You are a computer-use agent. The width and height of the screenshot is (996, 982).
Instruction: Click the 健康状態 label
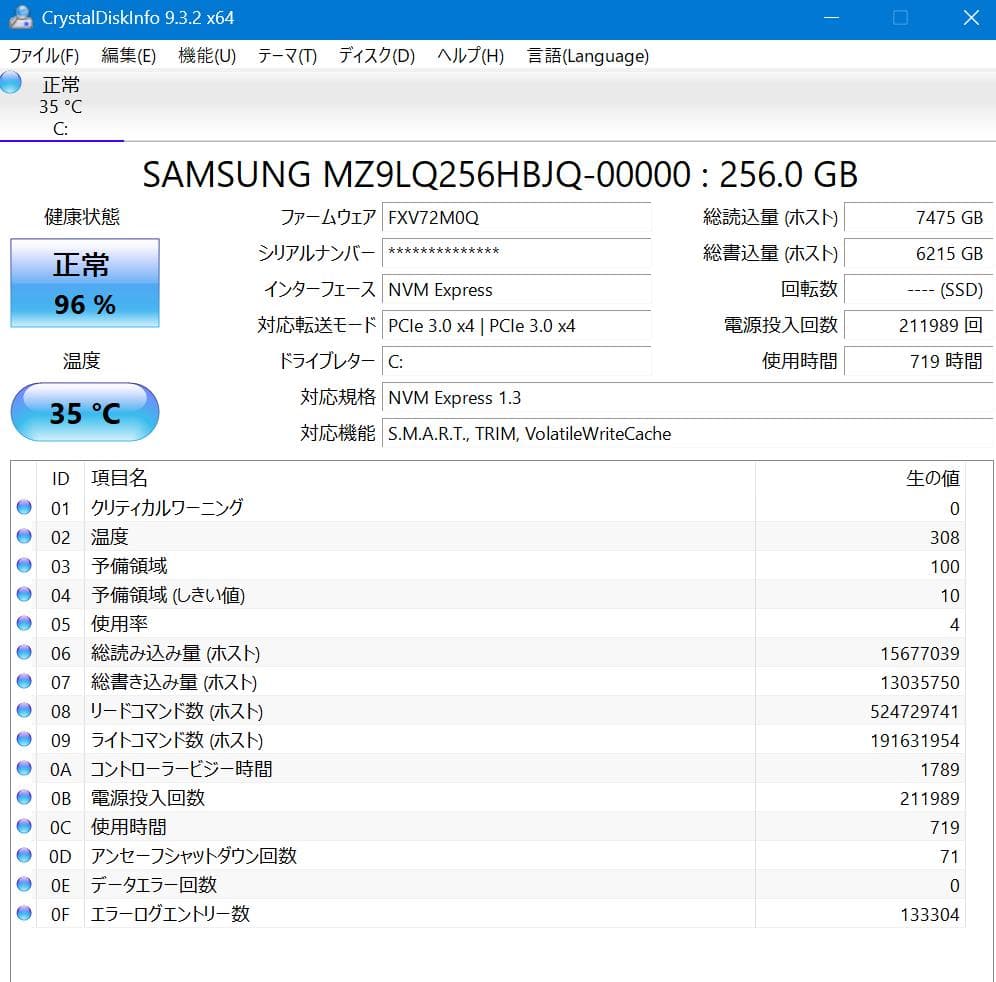click(82, 217)
